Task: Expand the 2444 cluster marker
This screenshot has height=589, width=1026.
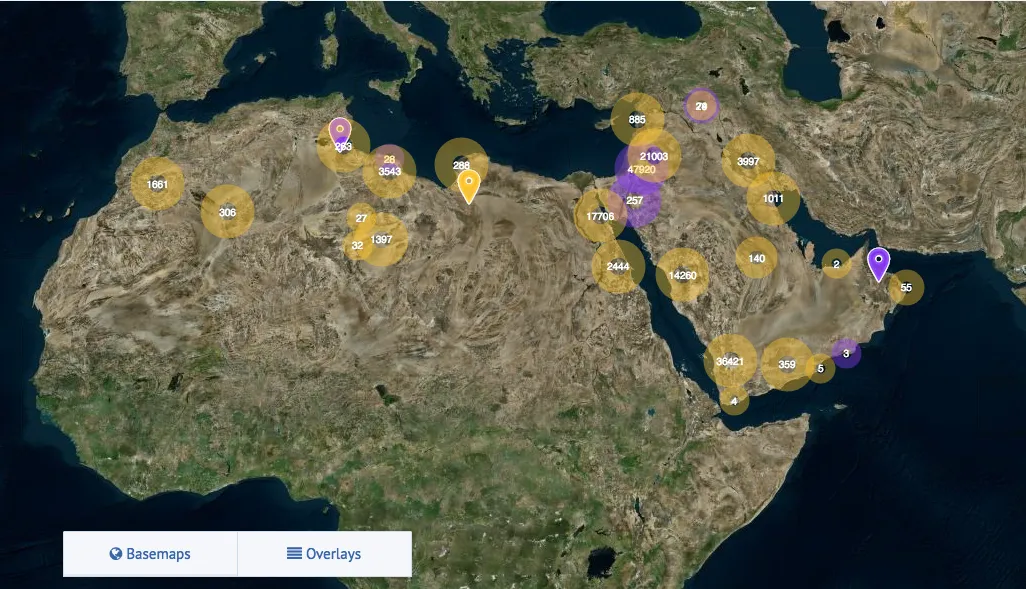Action: click(618, 266)
